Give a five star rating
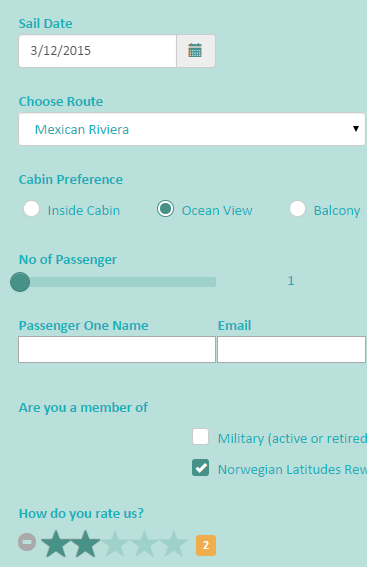Screen dimensions: 367x567 coord(174,544)
